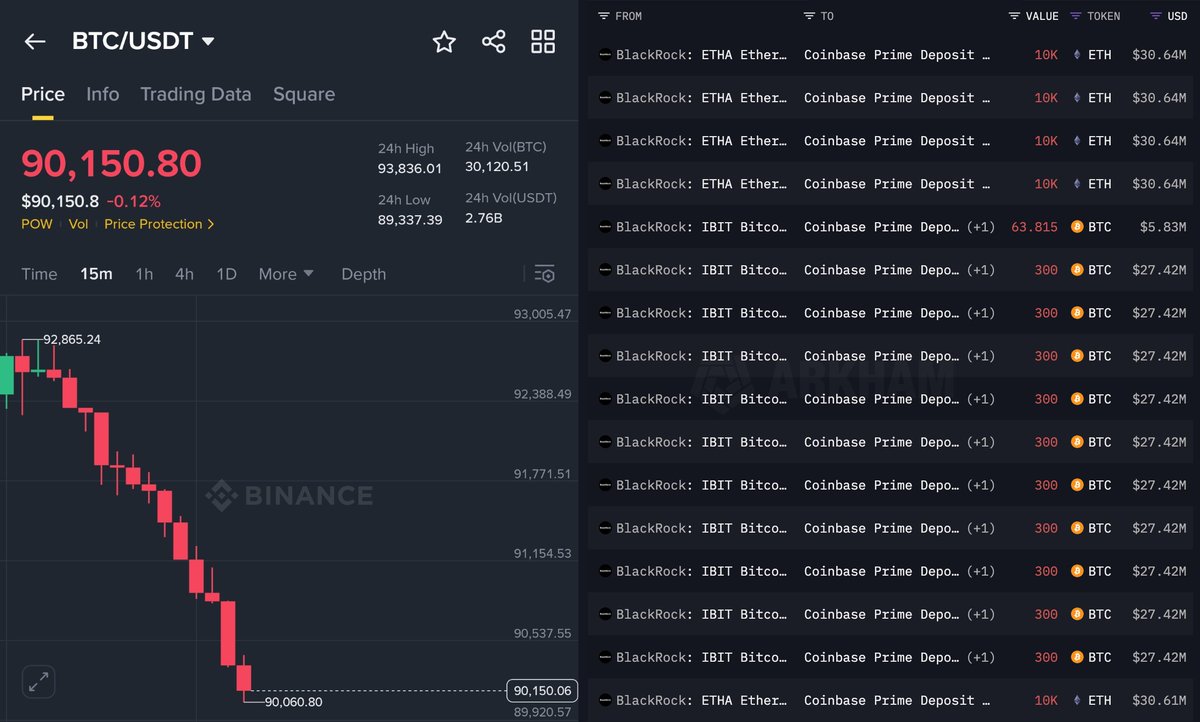The image size is (1200, 722).
Task: Select the 4h chart interval
Action: click(x=184, y=274)
